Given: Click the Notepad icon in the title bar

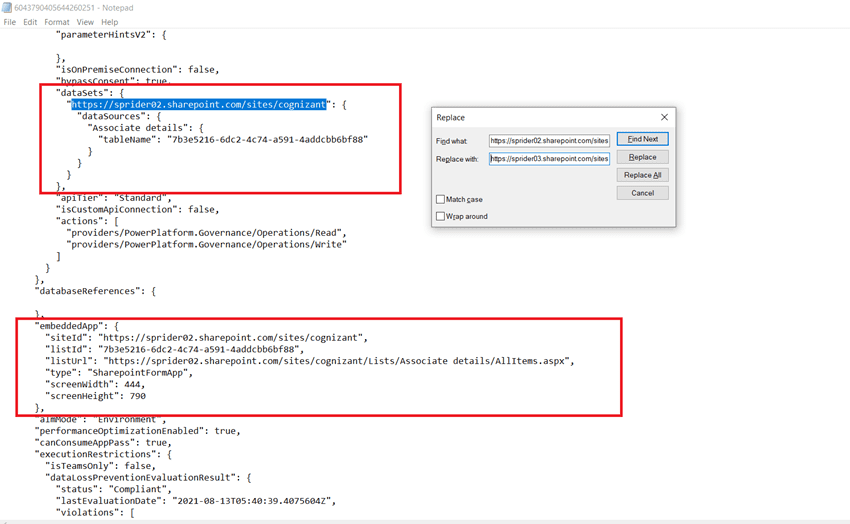Looking at the screenshot, I should pyautogui.click(x=7, y=8).
